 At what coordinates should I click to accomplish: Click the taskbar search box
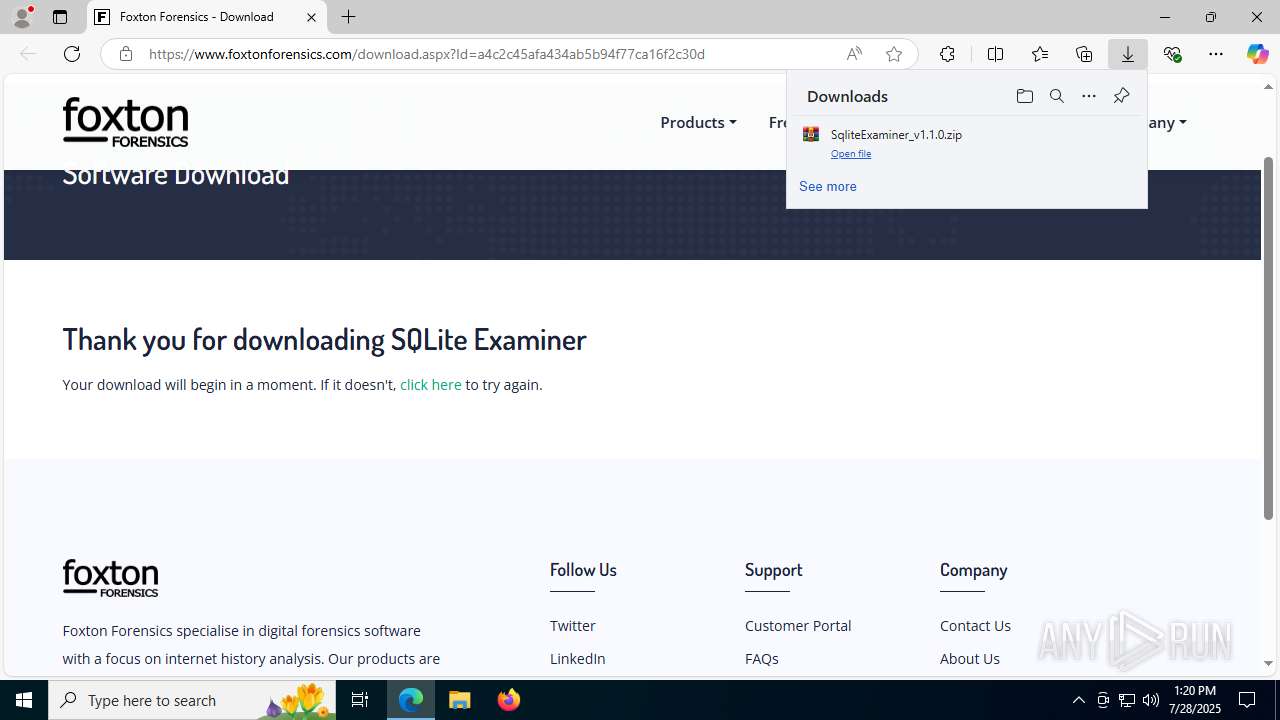tap(192, 700)
